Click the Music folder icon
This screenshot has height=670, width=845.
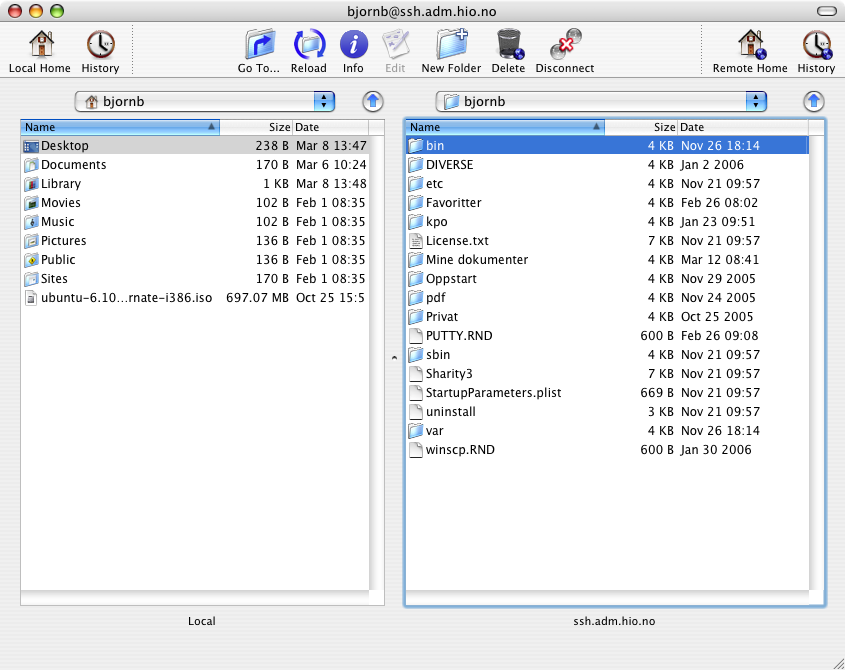pos(31,222)
